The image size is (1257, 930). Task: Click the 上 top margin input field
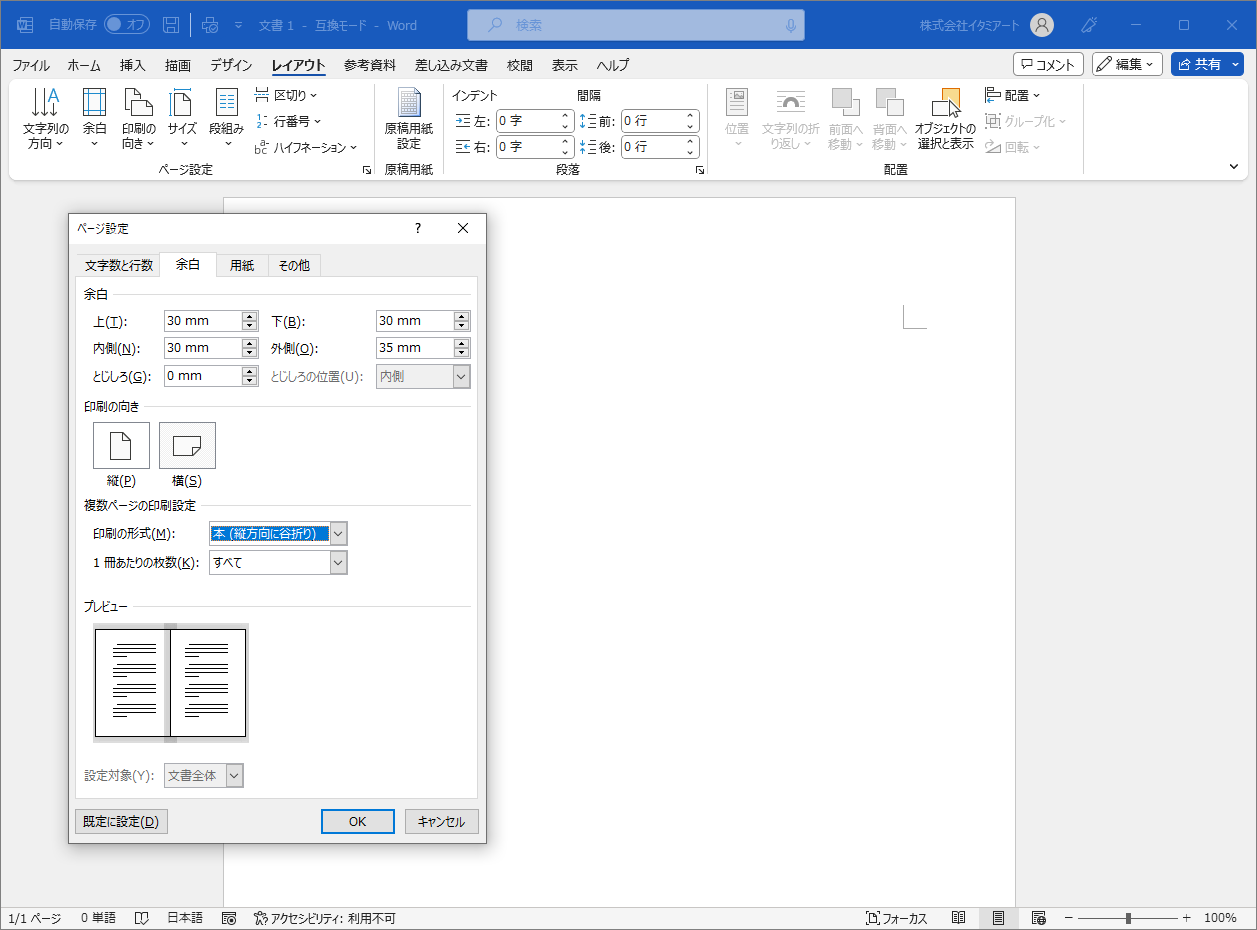tap(203, 321)
